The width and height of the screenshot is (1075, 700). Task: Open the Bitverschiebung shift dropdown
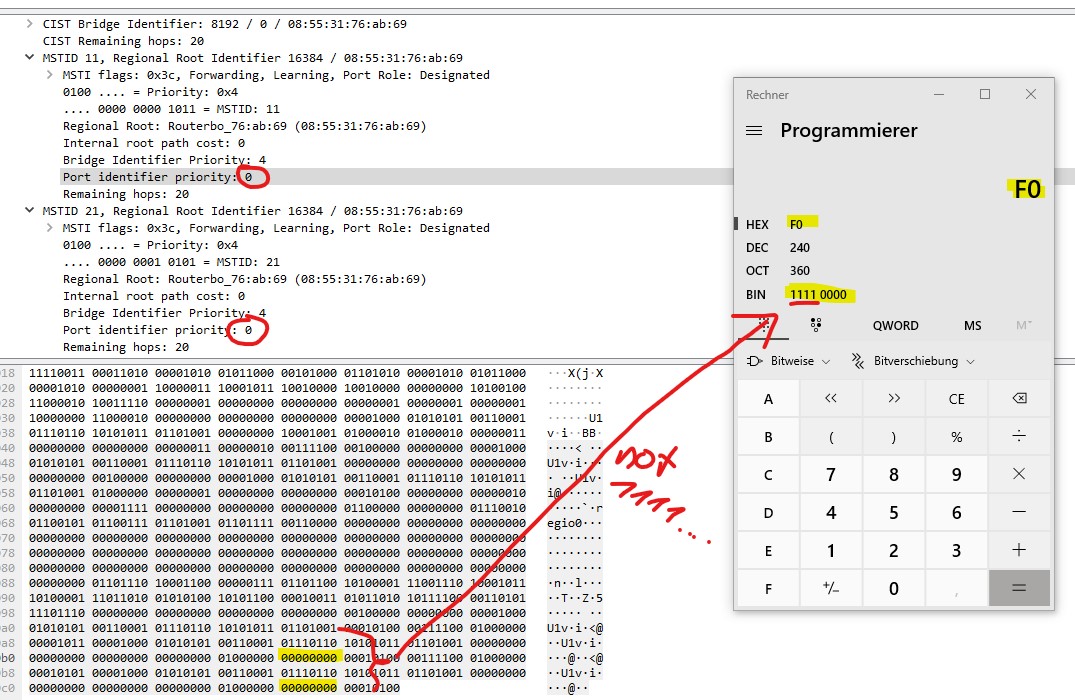click(913, 361)
